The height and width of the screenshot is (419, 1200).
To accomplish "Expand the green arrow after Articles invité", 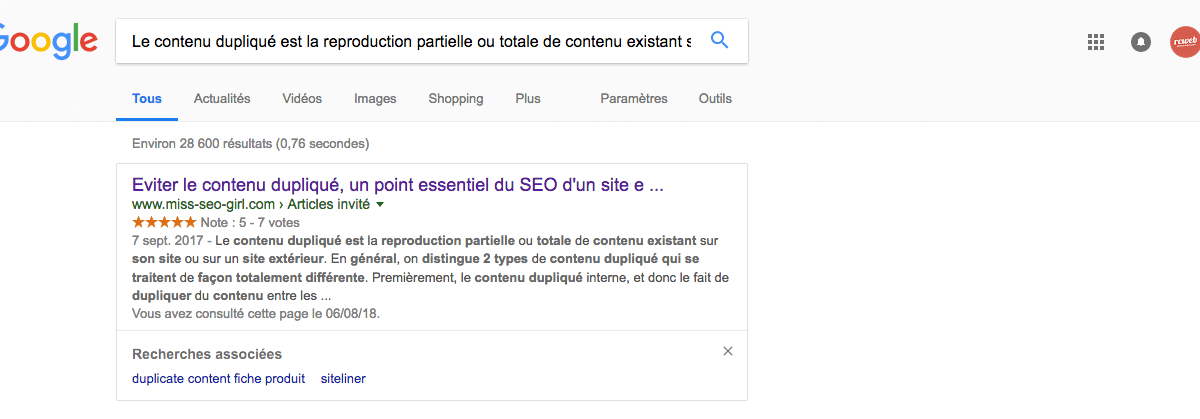I will coord(380,204).
